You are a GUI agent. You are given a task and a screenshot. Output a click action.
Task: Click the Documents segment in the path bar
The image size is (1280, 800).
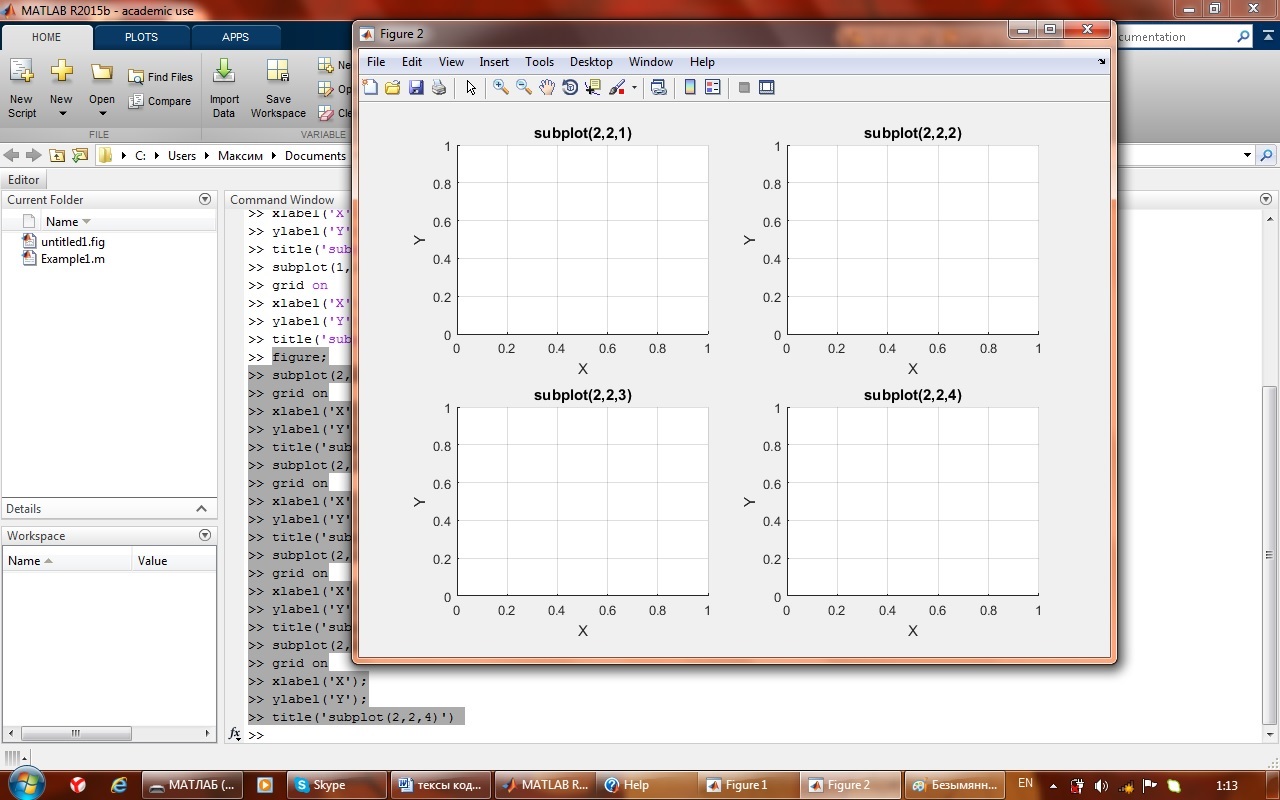point(315,156)
